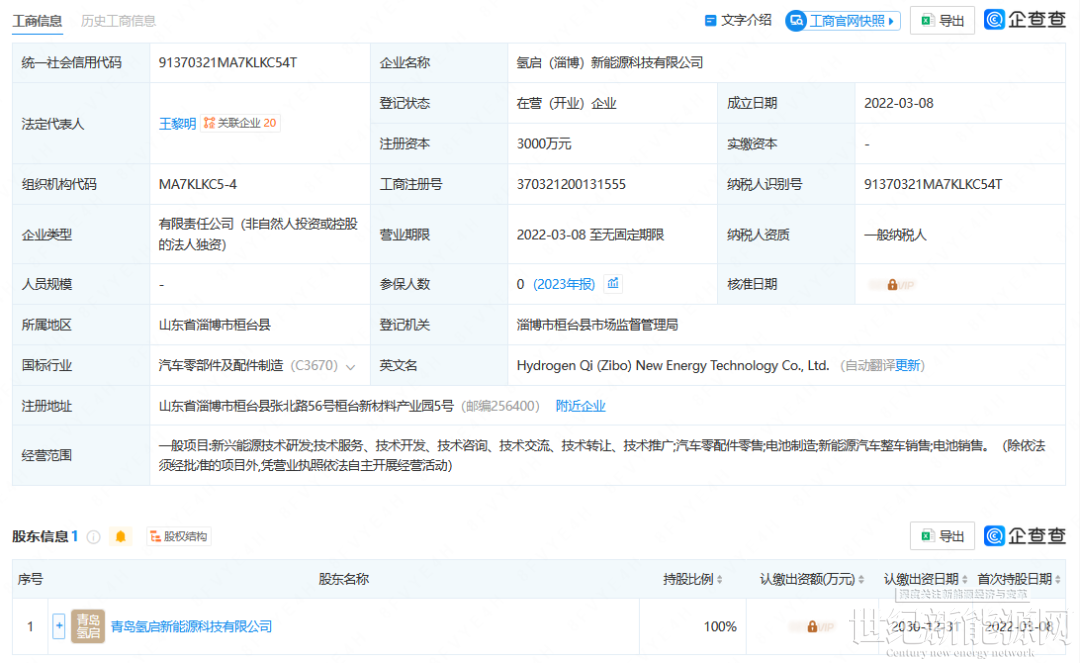
Task: Open the 工商信息 tab
Action: coord(37,21)
